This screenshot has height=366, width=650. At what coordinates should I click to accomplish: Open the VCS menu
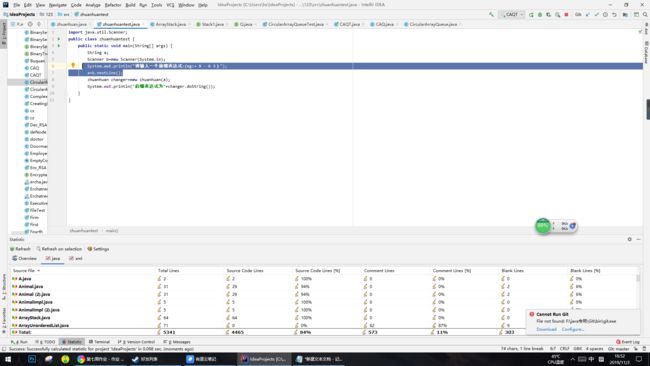click(170, 5)
